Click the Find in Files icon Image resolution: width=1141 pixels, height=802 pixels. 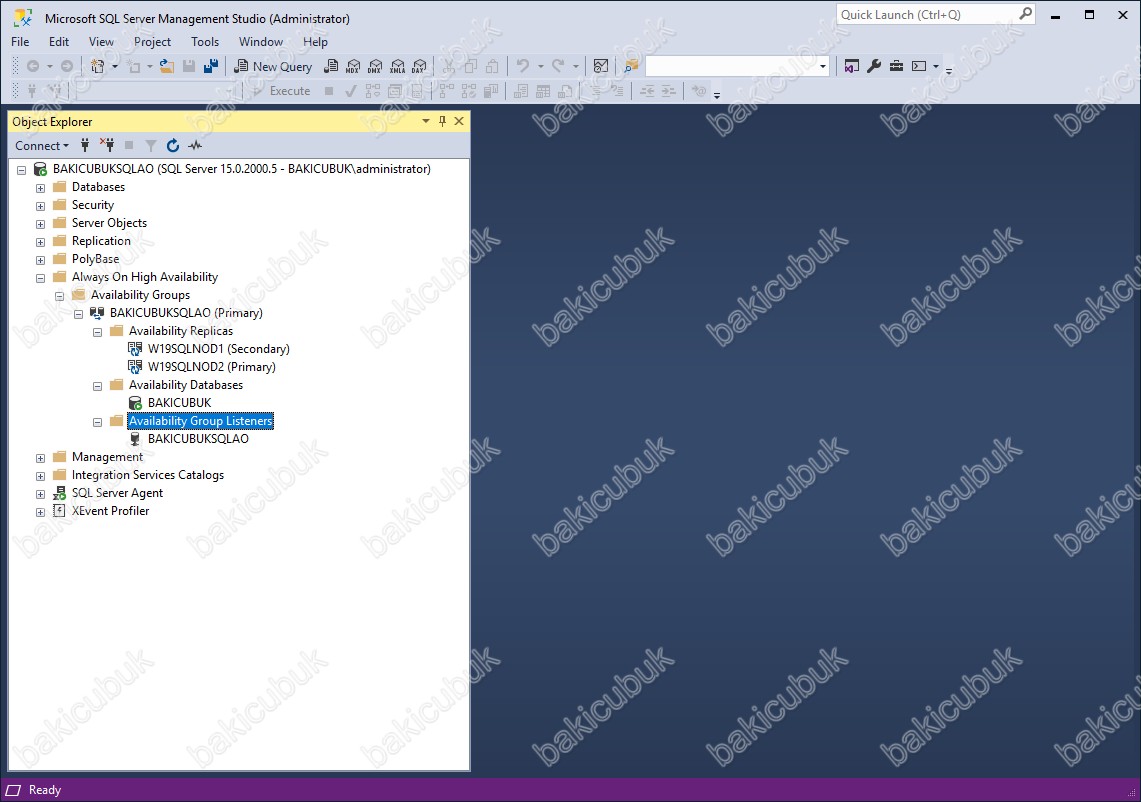click(x=631, y=66)
